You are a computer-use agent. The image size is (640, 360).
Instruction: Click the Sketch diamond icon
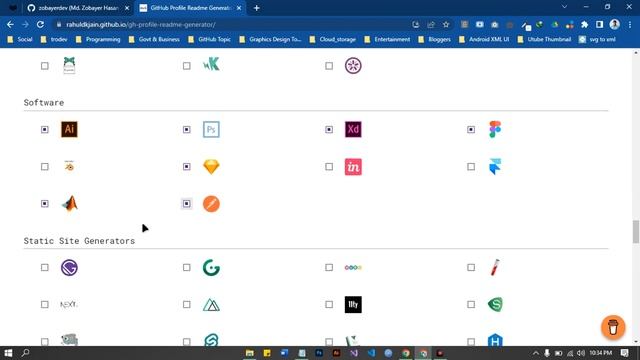pos(211,167)
